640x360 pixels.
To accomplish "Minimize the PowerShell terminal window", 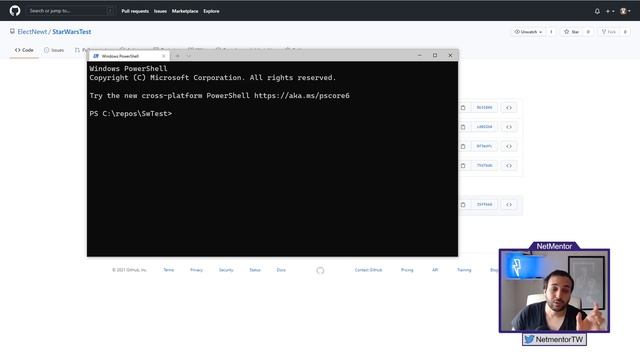I will pyautogui.click(x=420, y=55).
